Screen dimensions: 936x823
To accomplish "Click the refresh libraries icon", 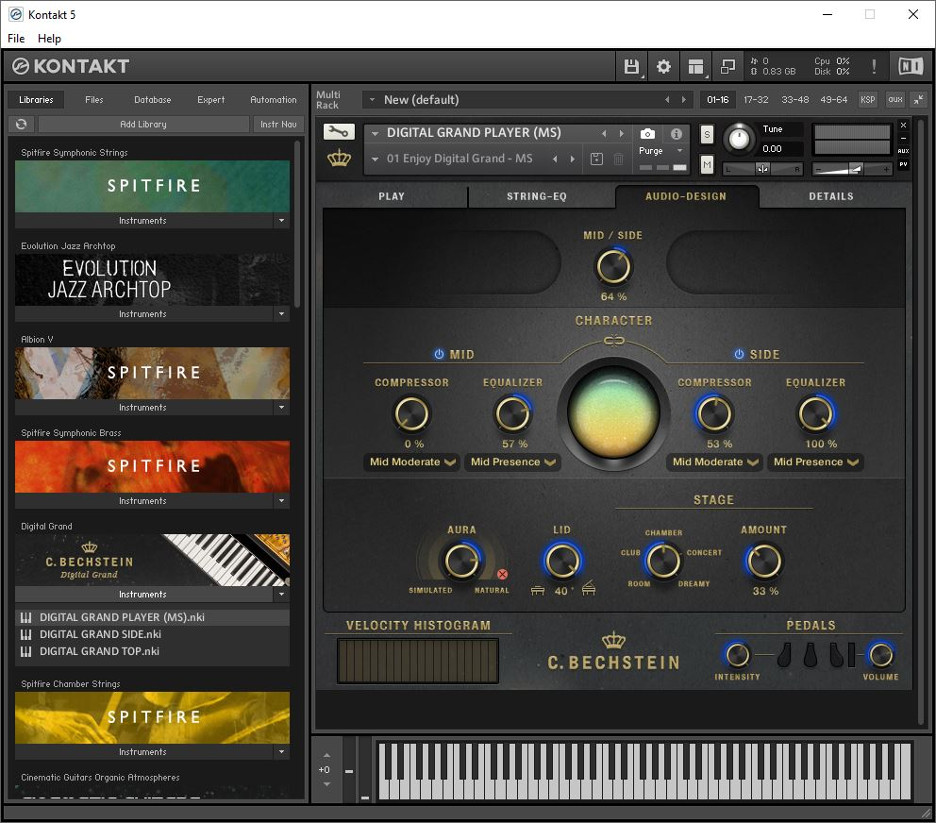I will [21, 124].
